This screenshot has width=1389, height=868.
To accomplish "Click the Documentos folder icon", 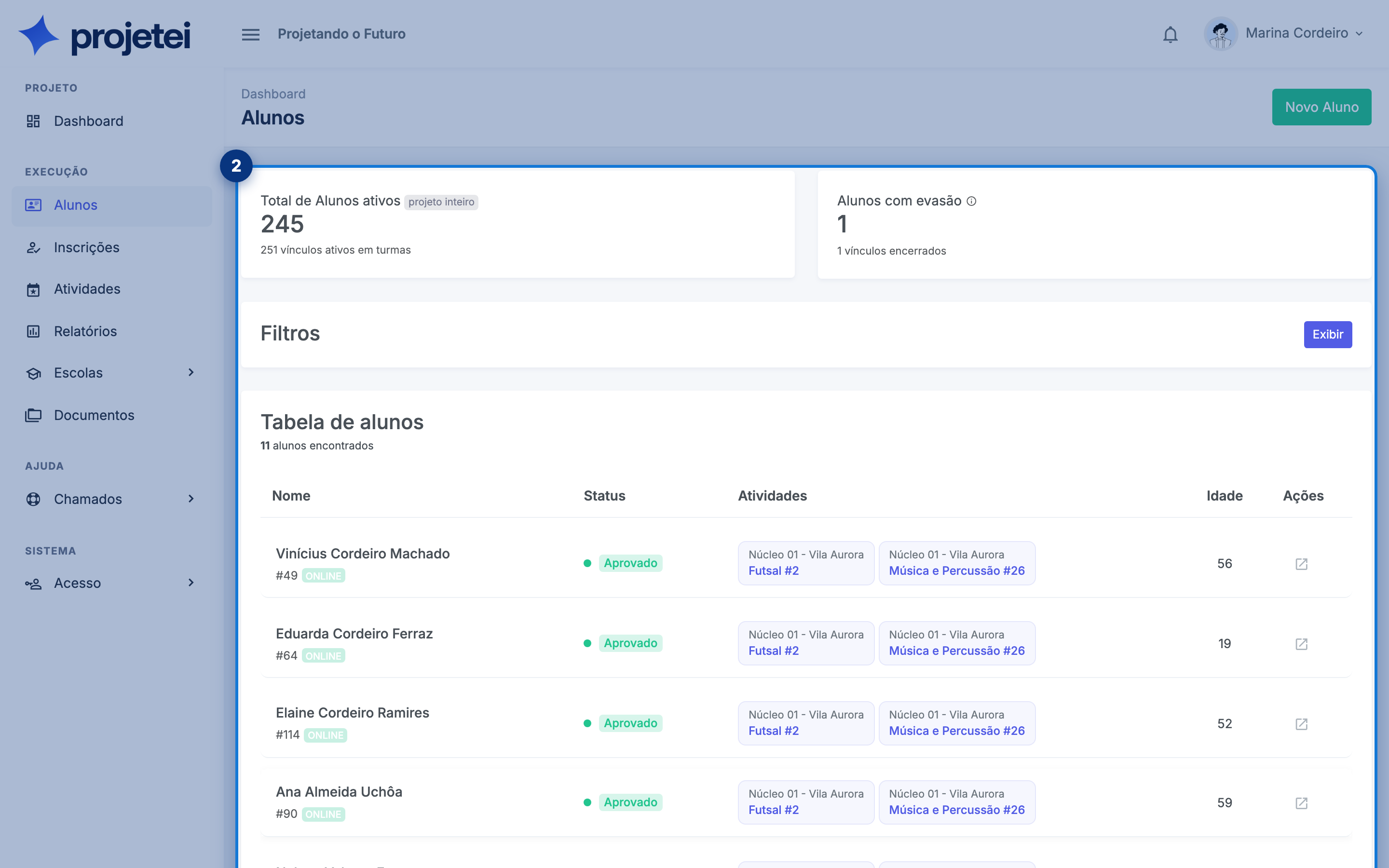I will pos(33,415).
